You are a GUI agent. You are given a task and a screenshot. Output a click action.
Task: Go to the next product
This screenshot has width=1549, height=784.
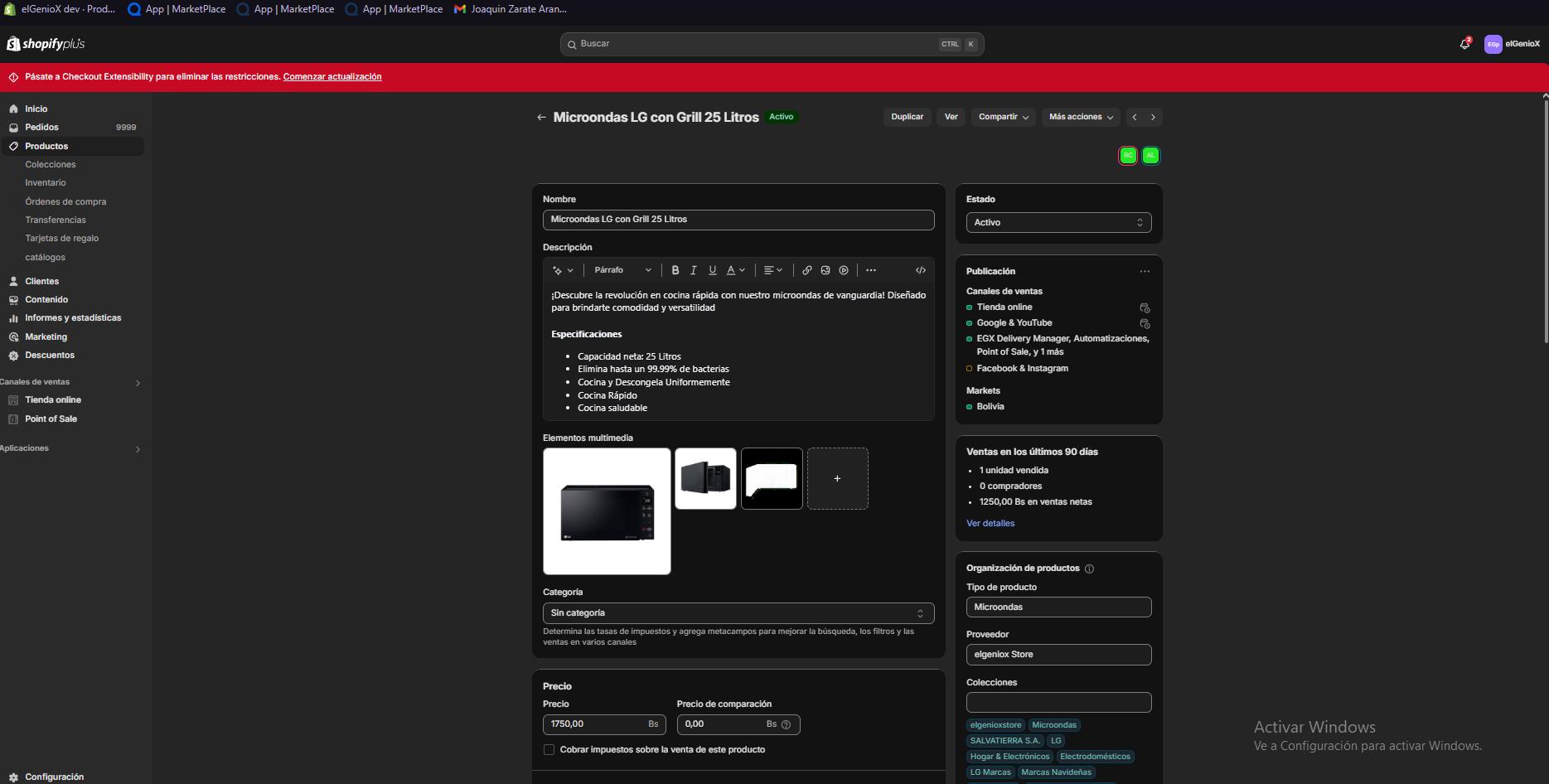pos(1153,118)
